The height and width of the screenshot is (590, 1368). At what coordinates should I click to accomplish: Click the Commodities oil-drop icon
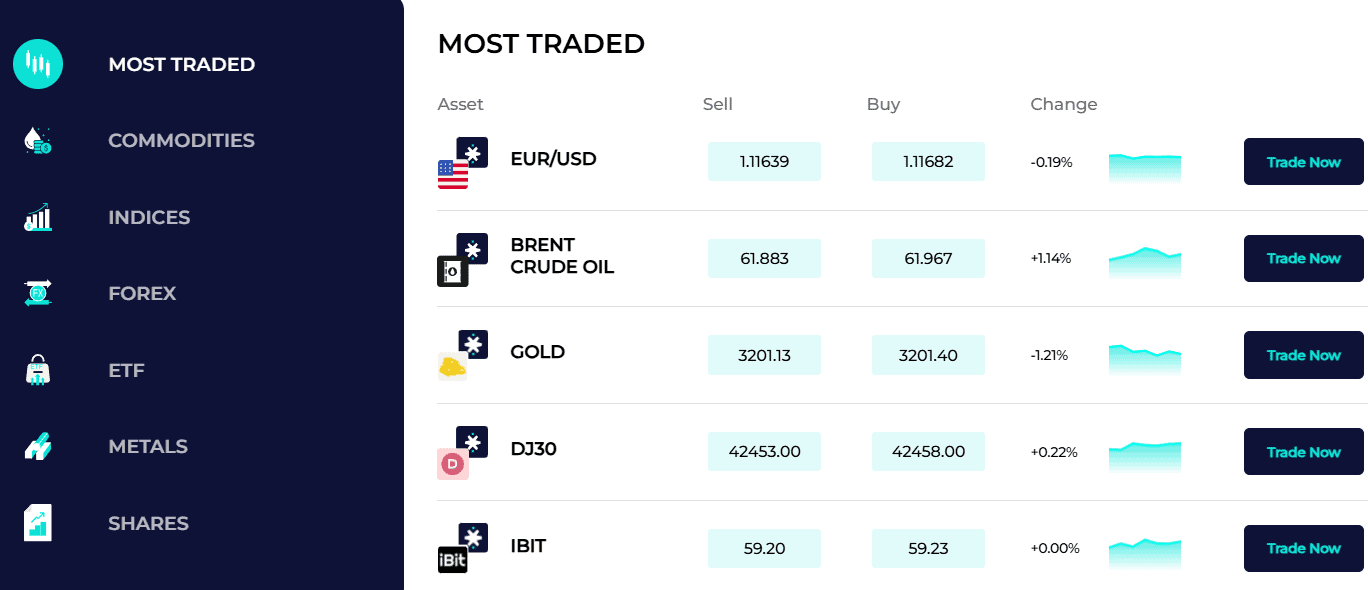(x=37, y=140)
